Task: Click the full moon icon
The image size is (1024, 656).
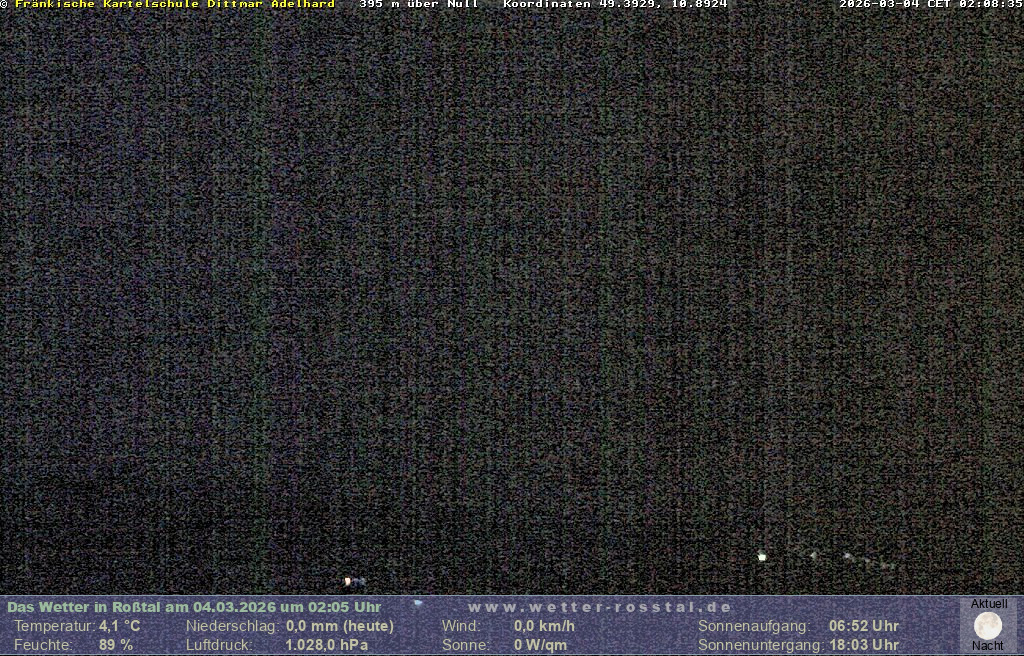Action: tap(988, 626)
